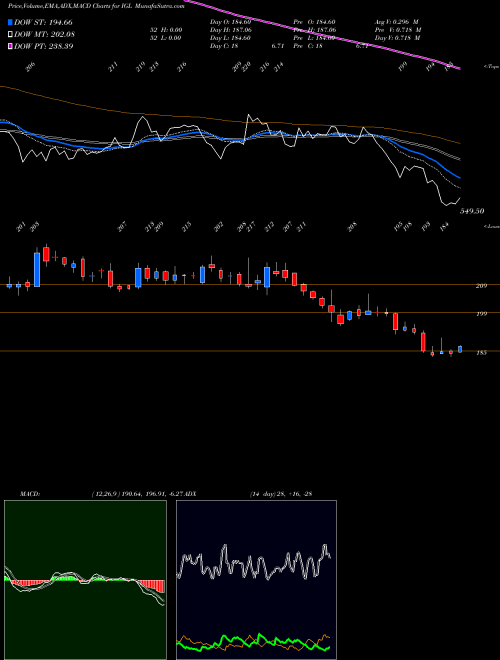Click the 185 price level label

[x=481, y=353]
